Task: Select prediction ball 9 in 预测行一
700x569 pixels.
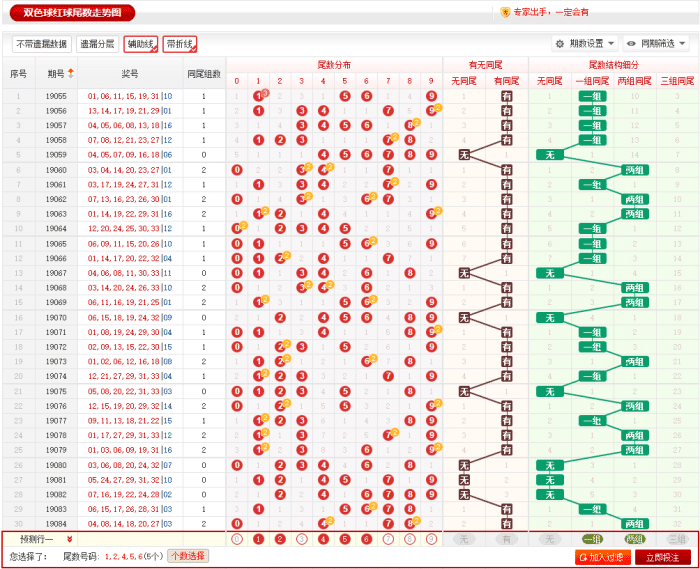Action: pyautogui.click(x=431, y=539)
